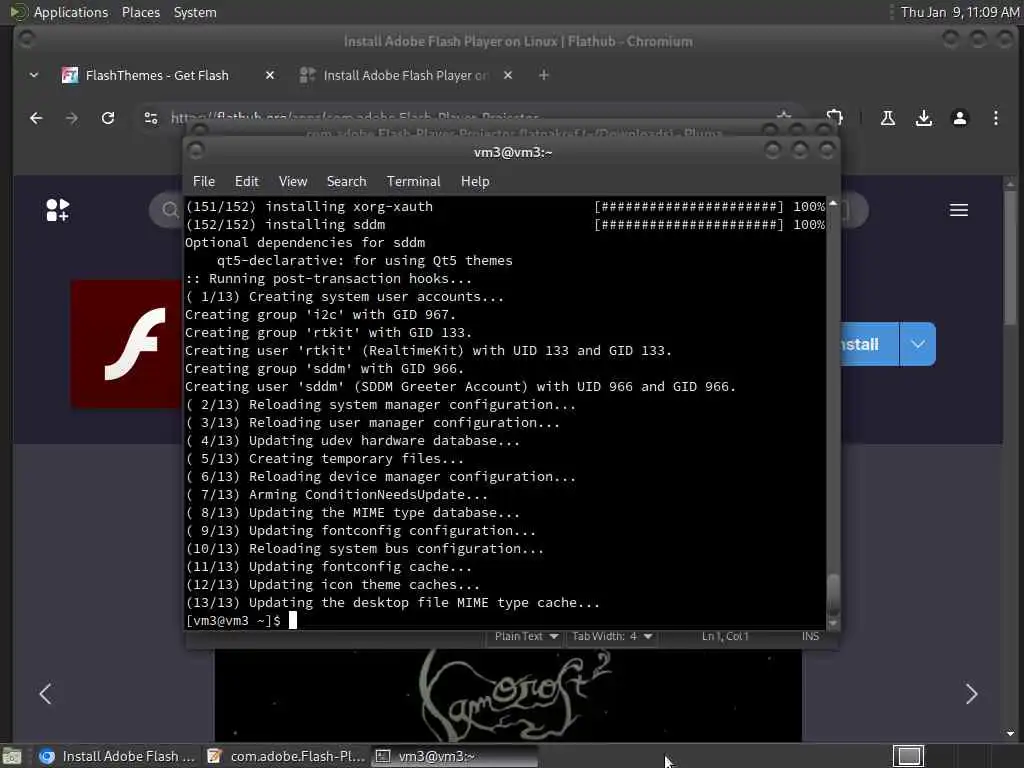Image resolution: width=1024 pixels, height=768 pixels.
Task: Open the terminal Help menu
Action: (x=475, y=182)
